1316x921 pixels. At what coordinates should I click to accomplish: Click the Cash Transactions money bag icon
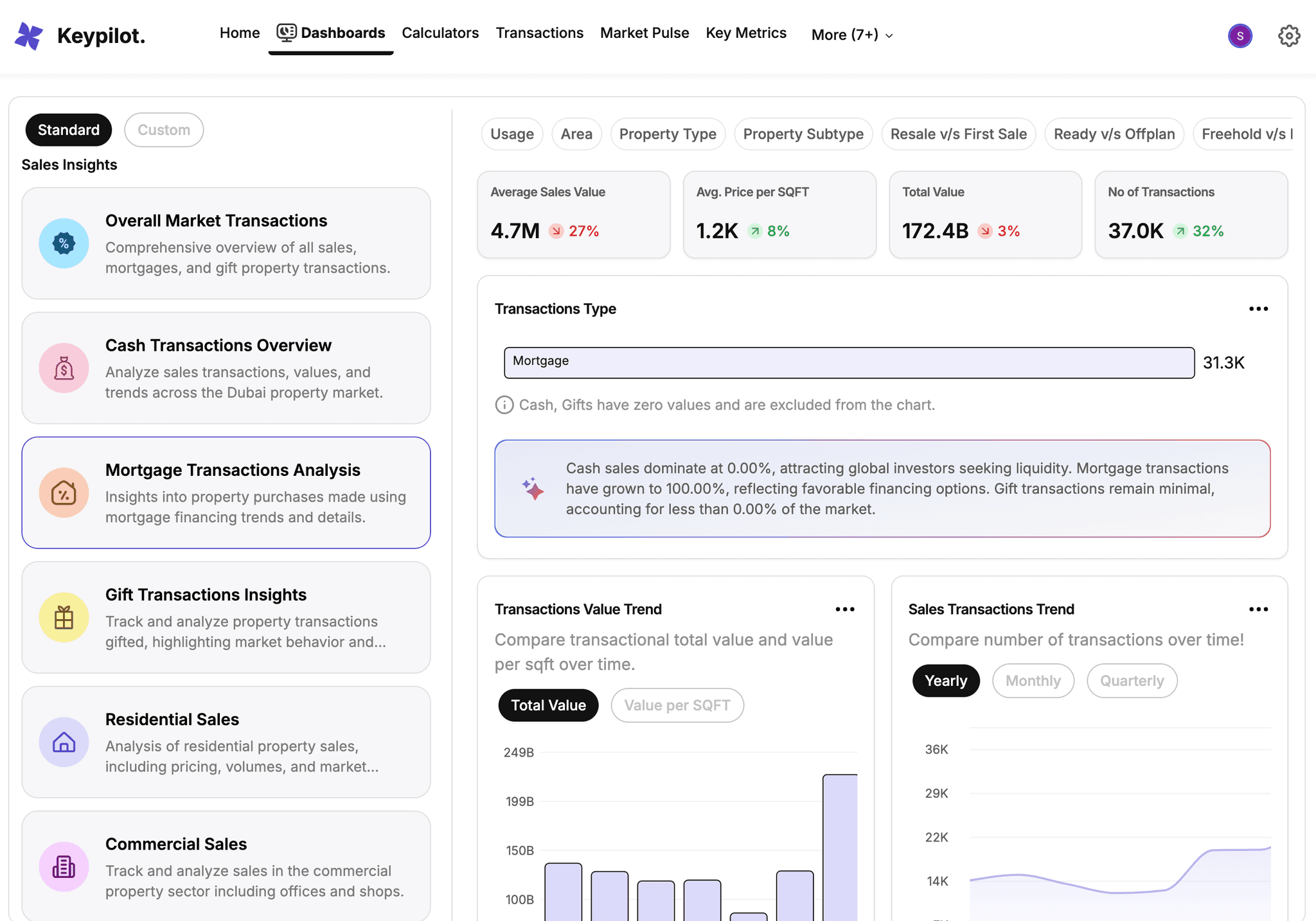tap(64, 368)
